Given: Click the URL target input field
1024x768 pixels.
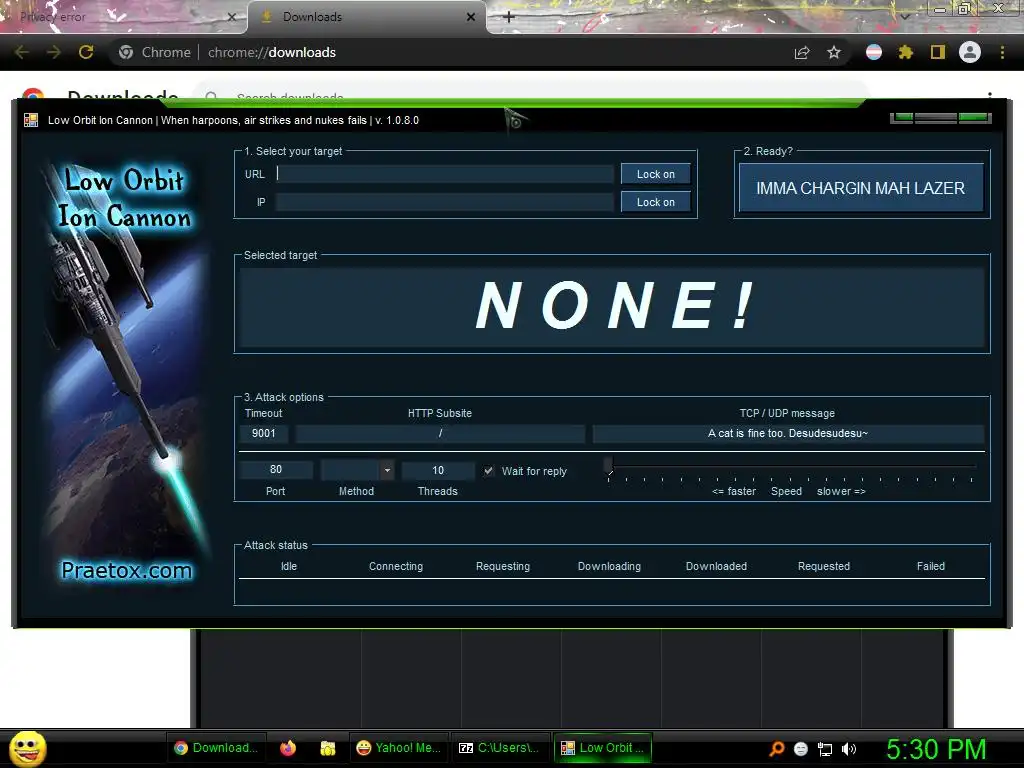Looking at the screenshot, I should [445, 174].
